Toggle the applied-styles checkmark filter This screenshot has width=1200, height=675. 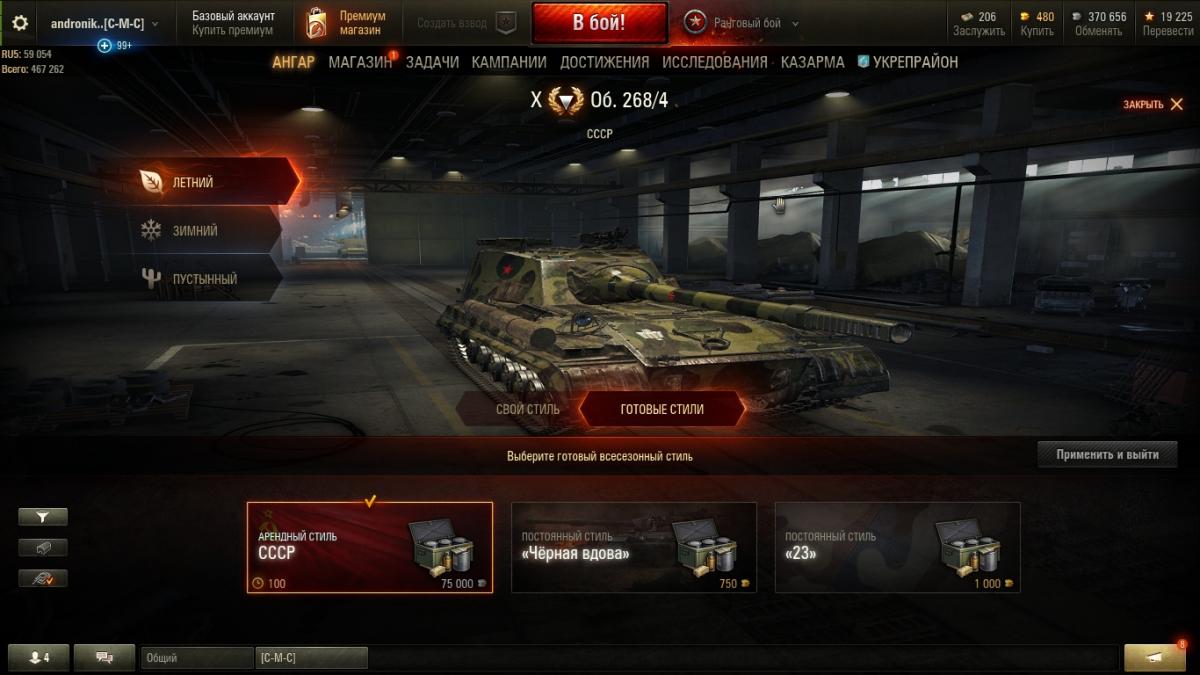43,578
